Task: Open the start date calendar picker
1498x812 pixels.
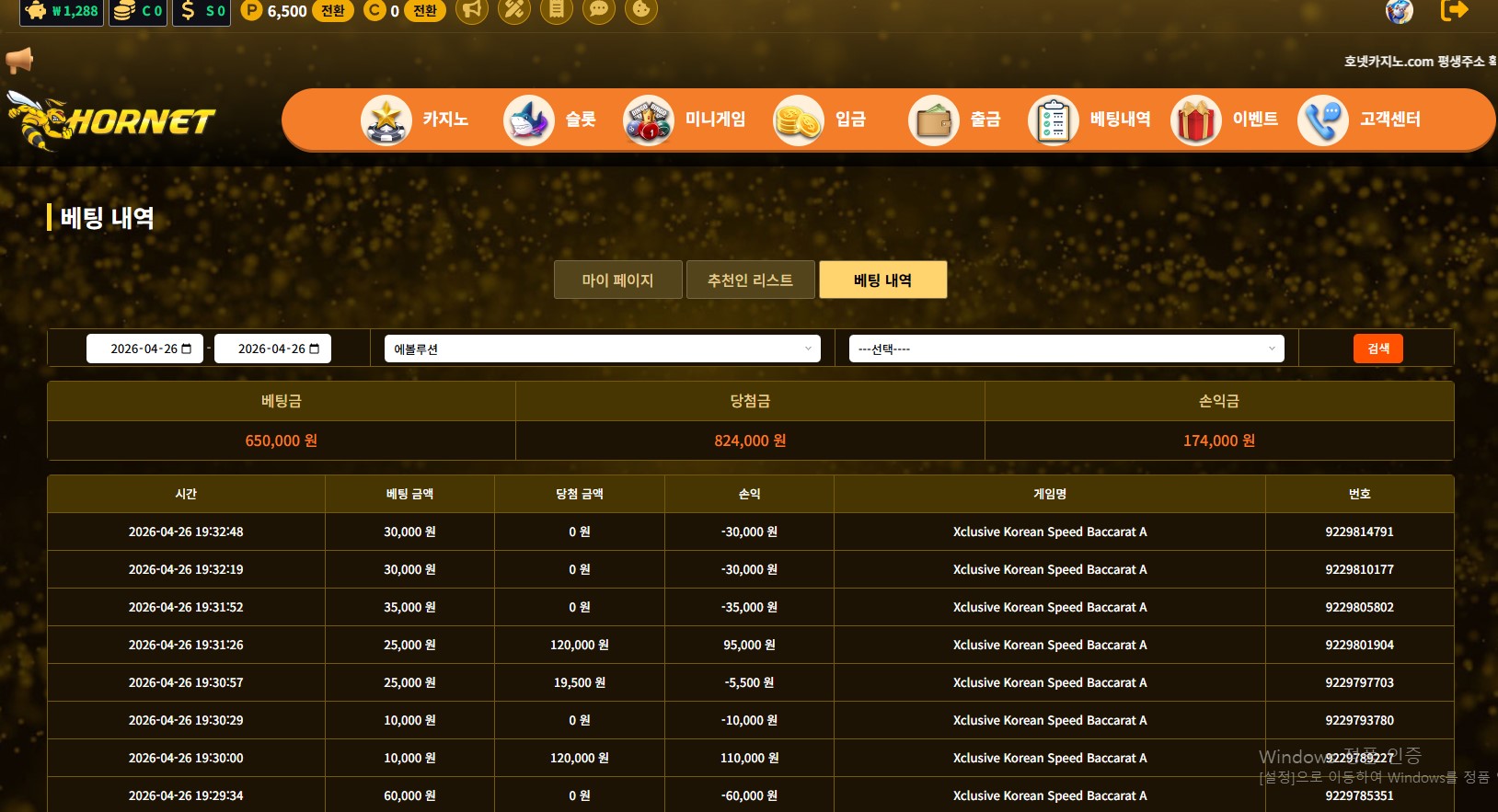Action: [187, 349]
